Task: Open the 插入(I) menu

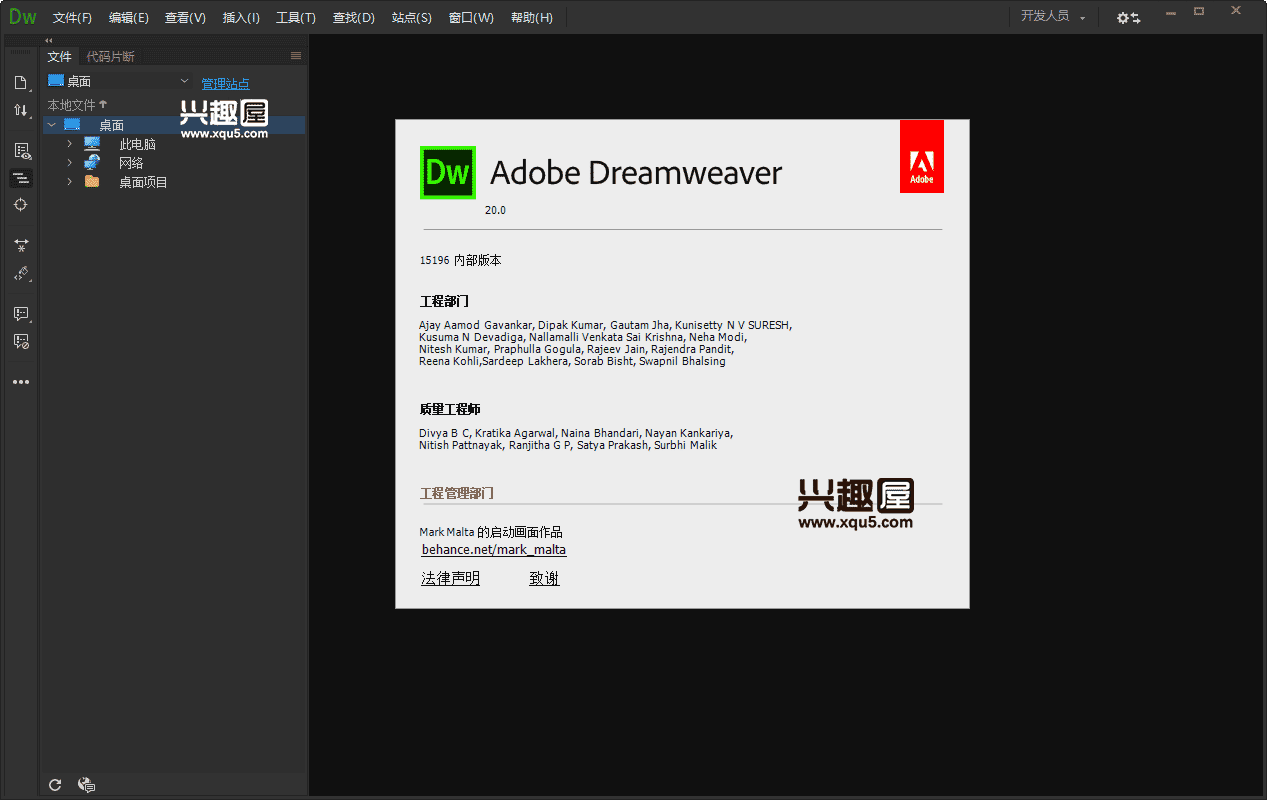Action: tap(241, 18)
